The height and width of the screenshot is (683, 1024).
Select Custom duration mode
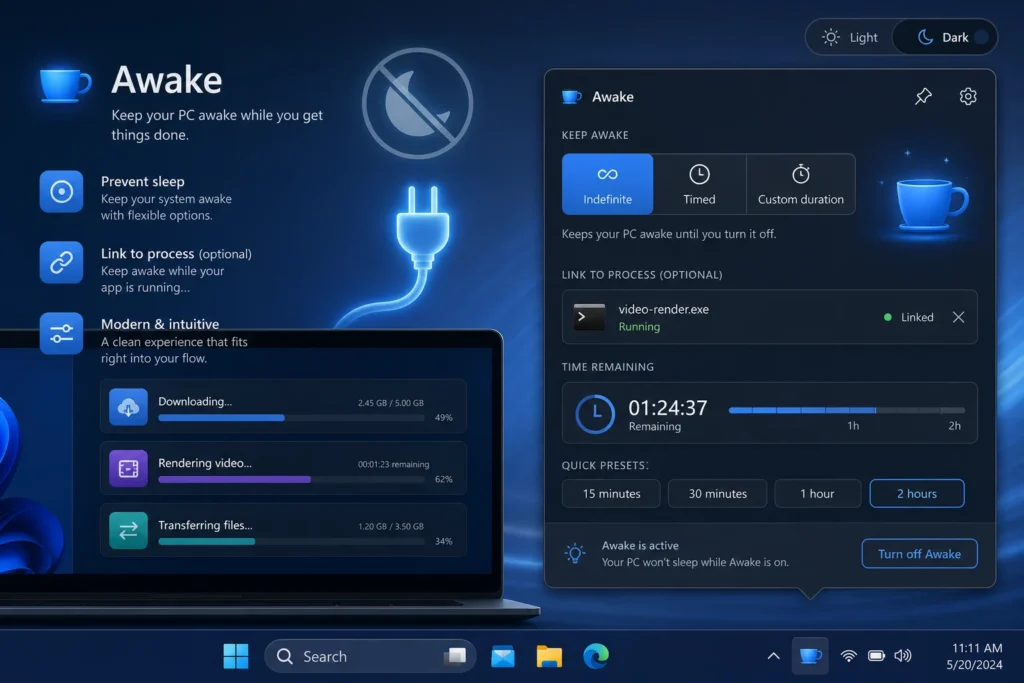pos(801,184)
